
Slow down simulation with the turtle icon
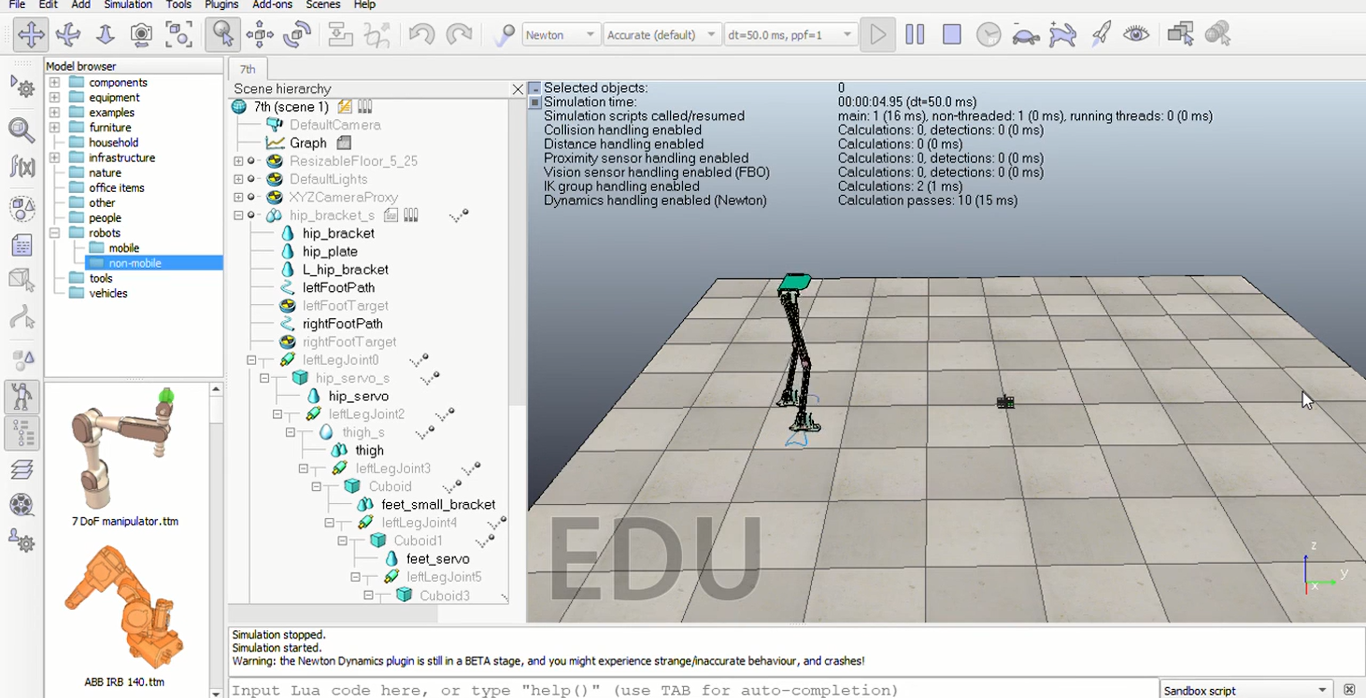(1025, 35)
